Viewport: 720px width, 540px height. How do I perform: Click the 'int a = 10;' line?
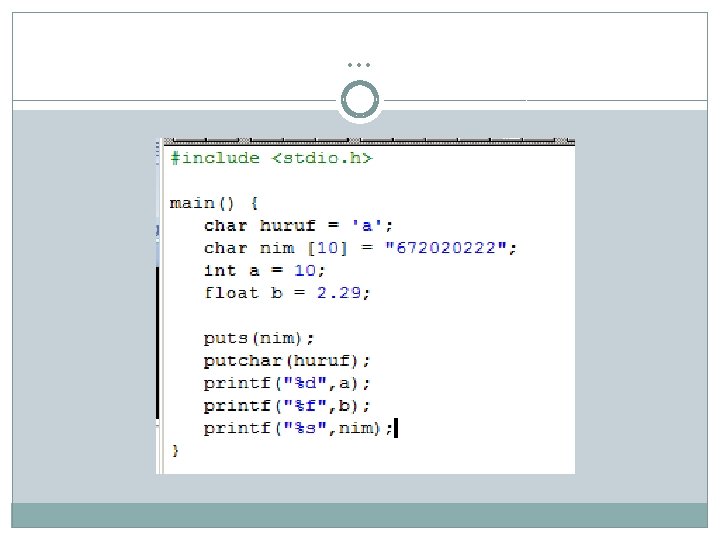click(x=264, y=270)
